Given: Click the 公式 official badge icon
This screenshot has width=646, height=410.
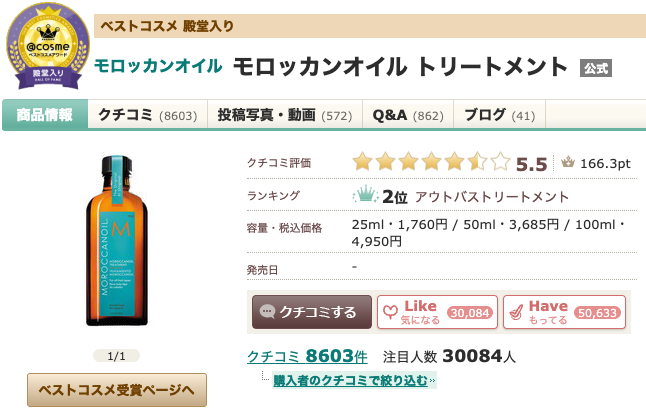Looking at the screenshot, I should click(x=596, y=69).
